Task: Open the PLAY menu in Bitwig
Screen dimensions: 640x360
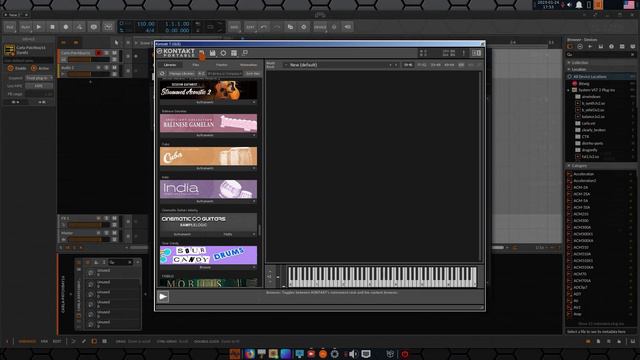Action: (x=25, y=27)
